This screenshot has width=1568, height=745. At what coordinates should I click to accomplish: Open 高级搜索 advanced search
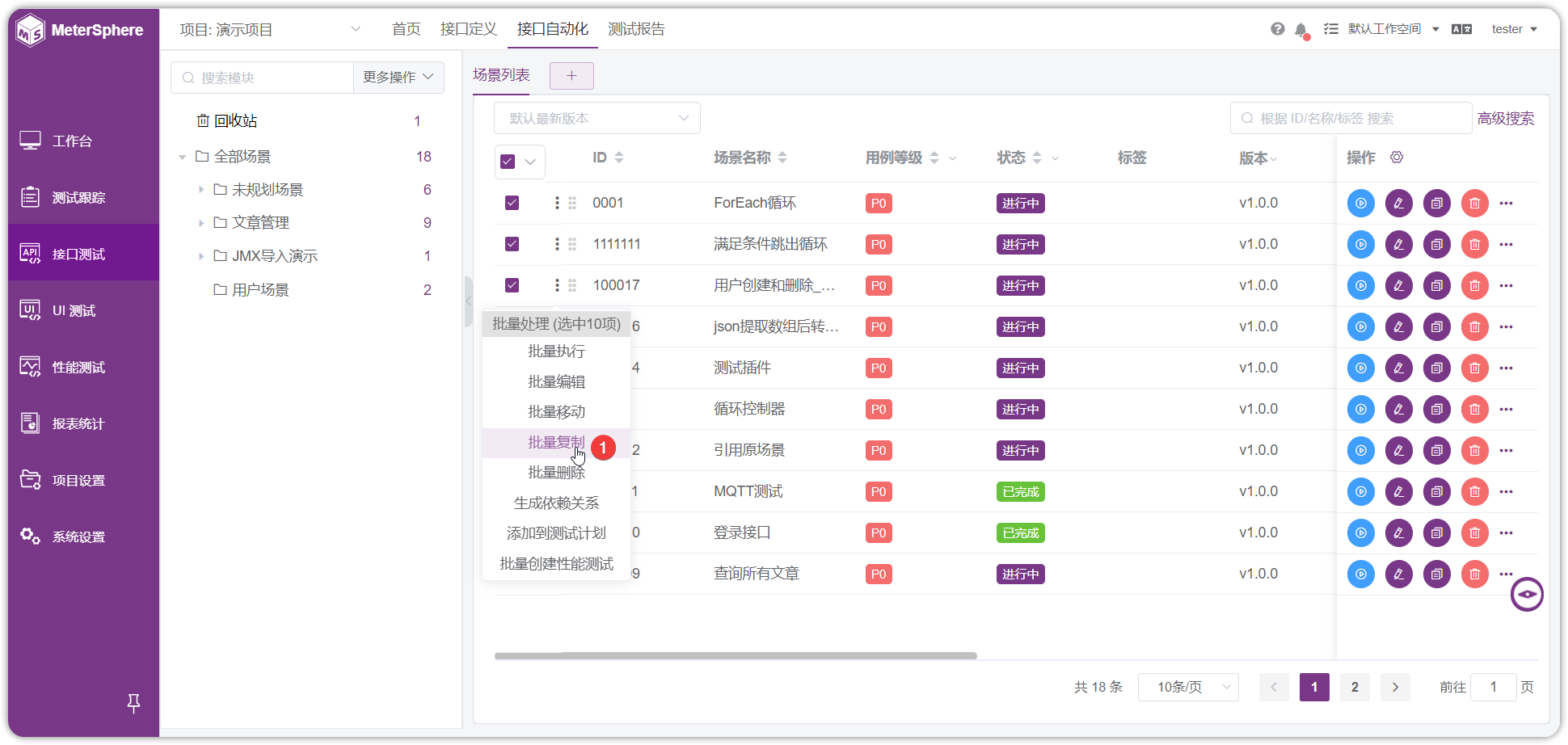pos(1506,119)
